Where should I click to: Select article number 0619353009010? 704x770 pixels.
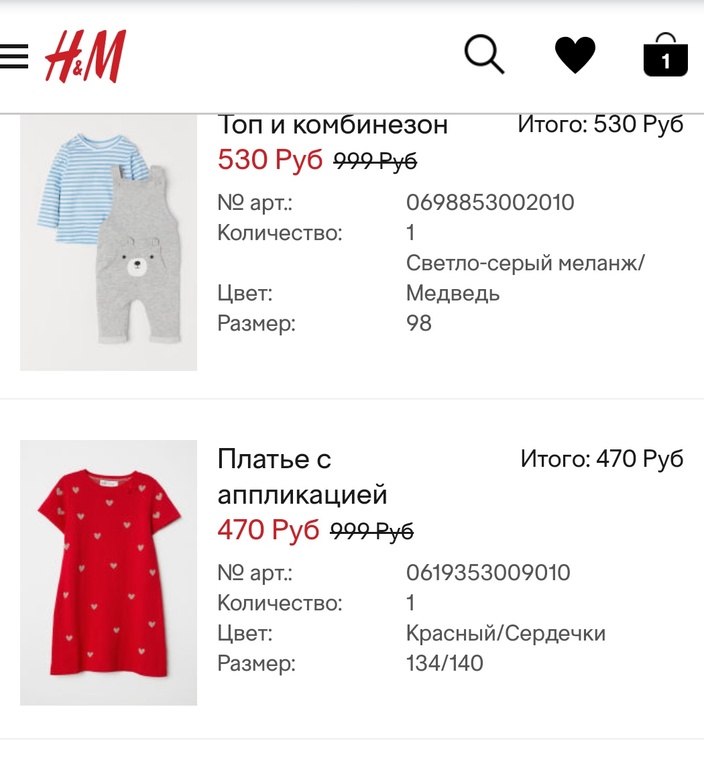(488, 573)
